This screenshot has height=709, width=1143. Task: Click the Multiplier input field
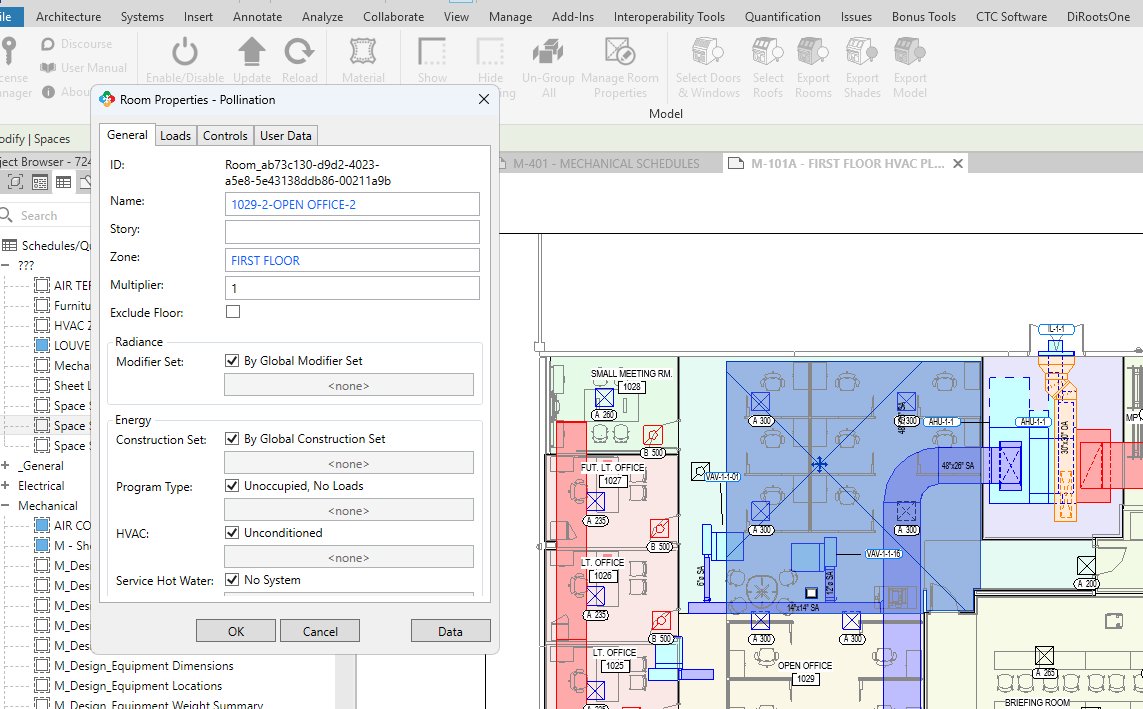pyautogui.click(x=352, y=288)
